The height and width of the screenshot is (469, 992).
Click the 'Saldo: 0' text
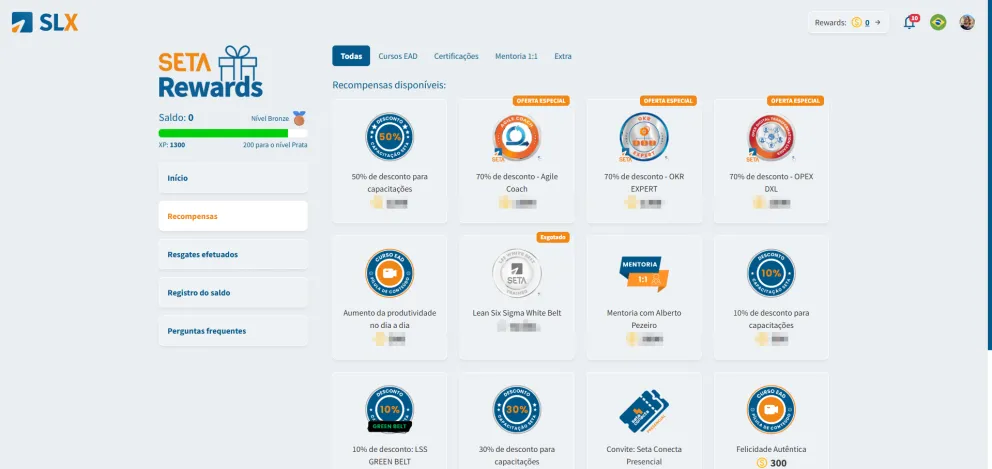pos(176,118)
